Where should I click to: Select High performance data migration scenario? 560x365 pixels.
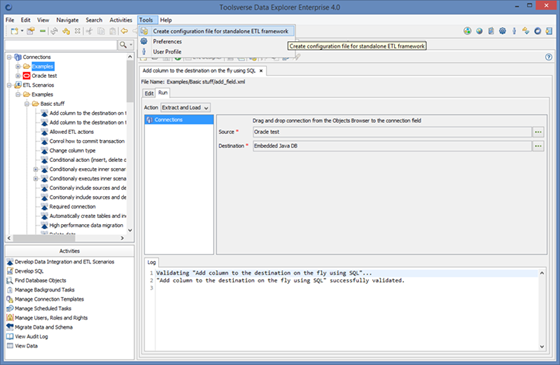(86, 225)
